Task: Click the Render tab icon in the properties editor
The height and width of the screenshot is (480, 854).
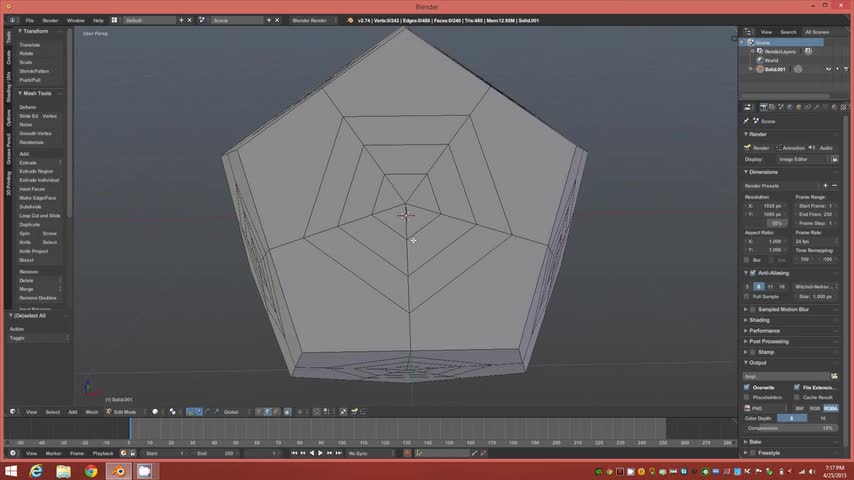Action: (763, 107)
